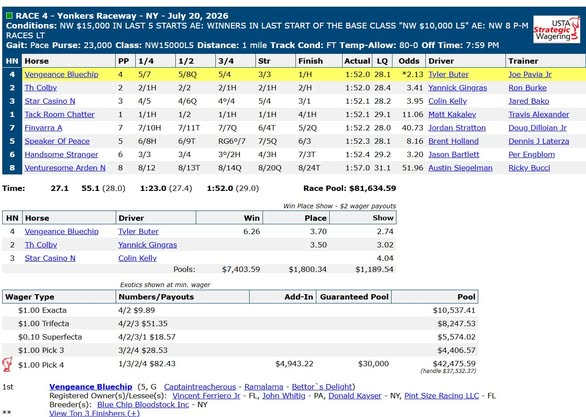
Task: Open driver Matt Kakaley profile
Action: point(452,115)
